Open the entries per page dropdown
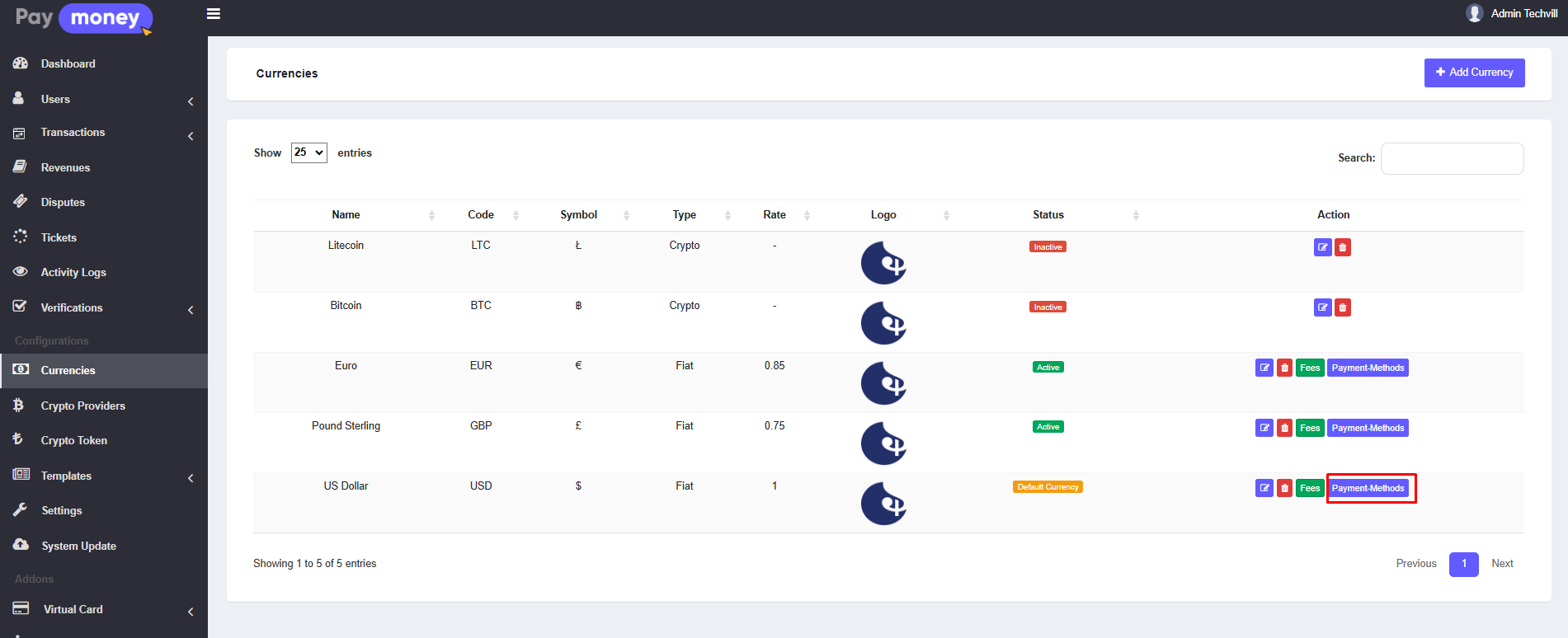 [308, 152]
